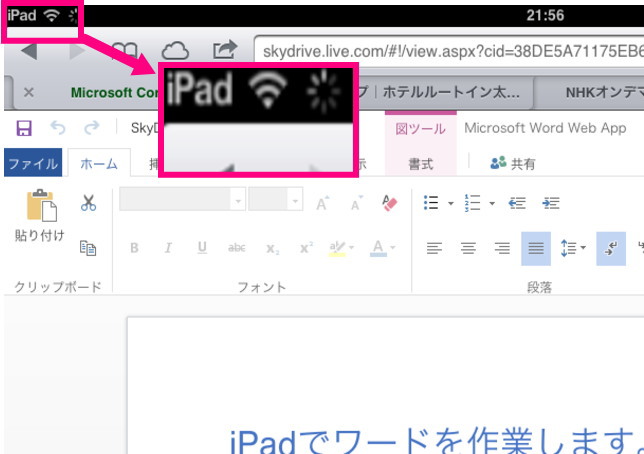The height and width of the screenshot is (454, 644).
Task: Click the skydrive.live.com address field
Action: tap(449, 52)
